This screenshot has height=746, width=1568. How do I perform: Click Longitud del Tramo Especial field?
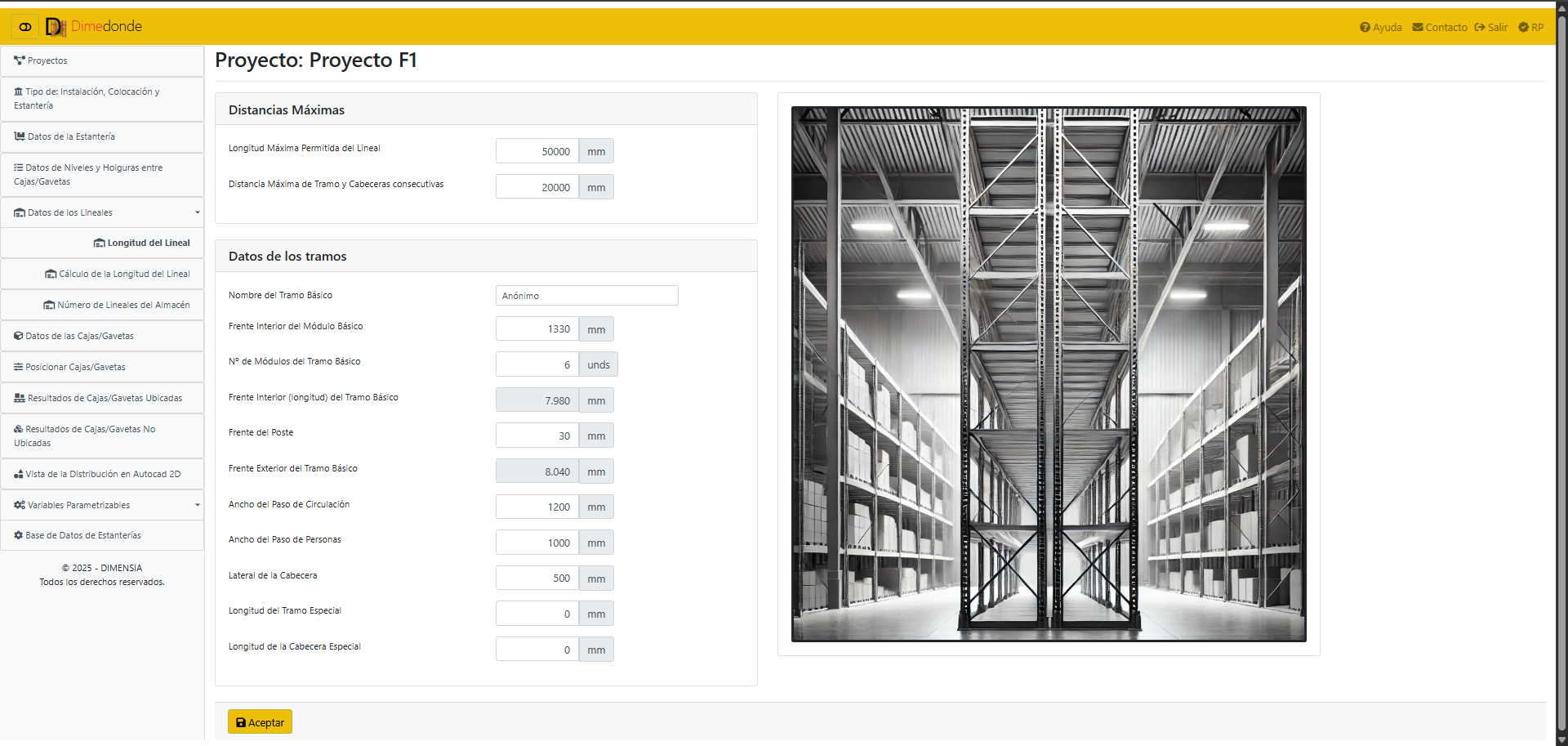pyautogui.click(x=537, y=614)
